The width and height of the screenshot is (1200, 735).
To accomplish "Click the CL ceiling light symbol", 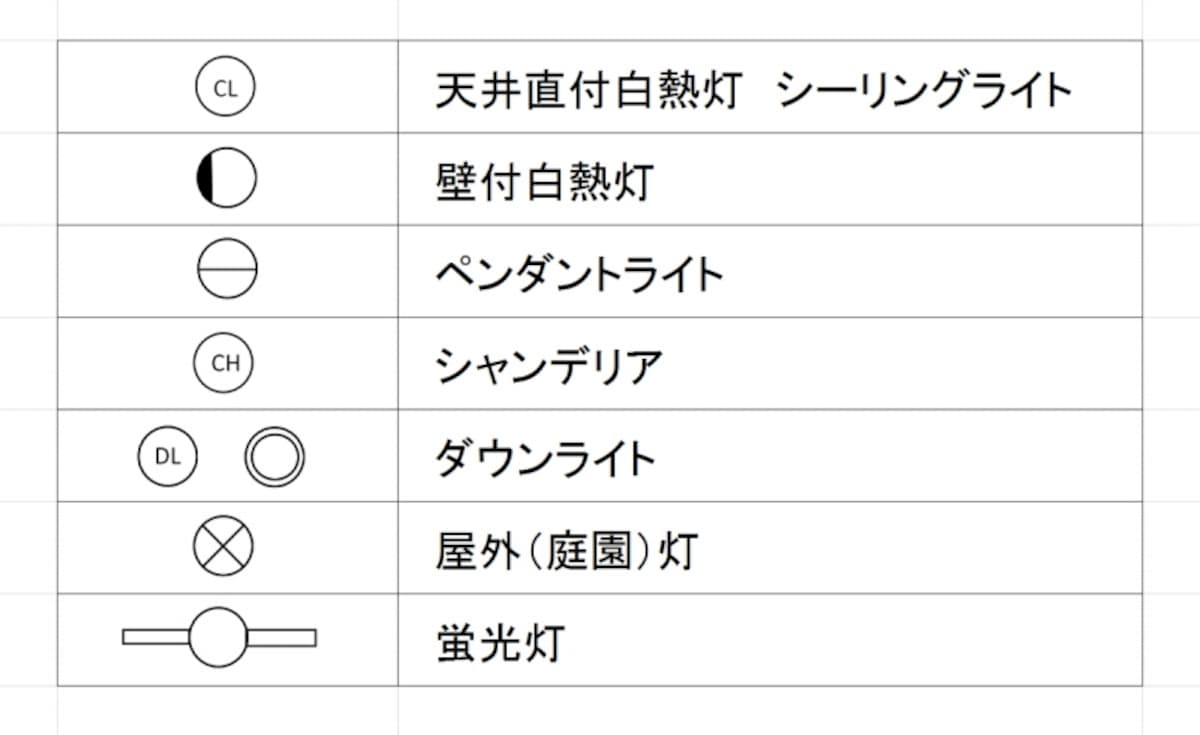I will coord(225,88).
